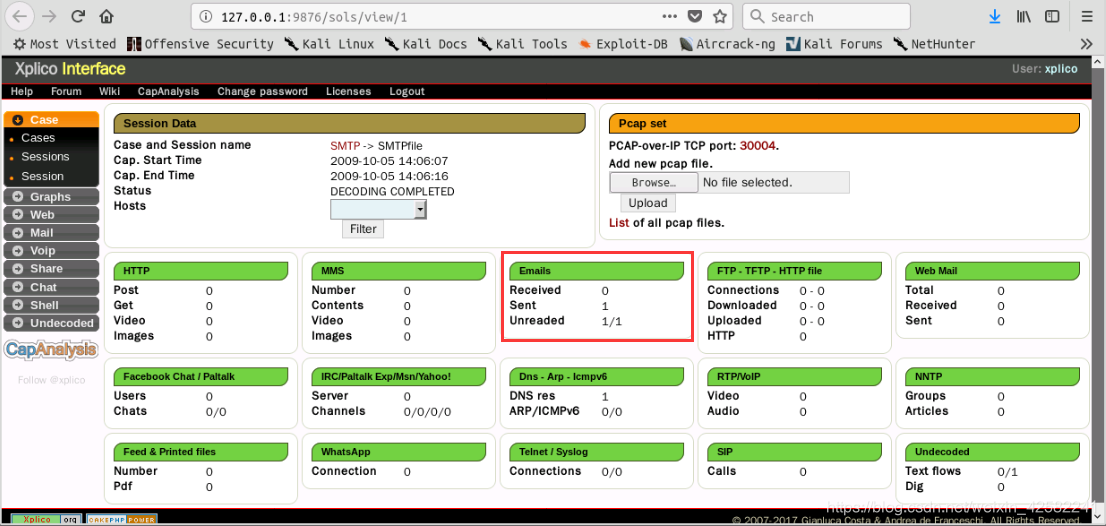Click the browser forward arrow

click(x=49, y=16)
